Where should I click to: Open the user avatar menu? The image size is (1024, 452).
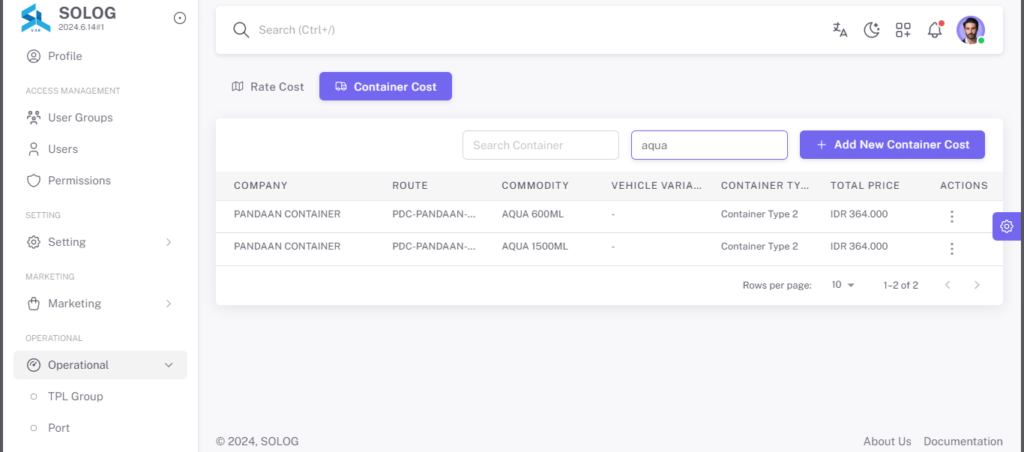tap(970, 30)
